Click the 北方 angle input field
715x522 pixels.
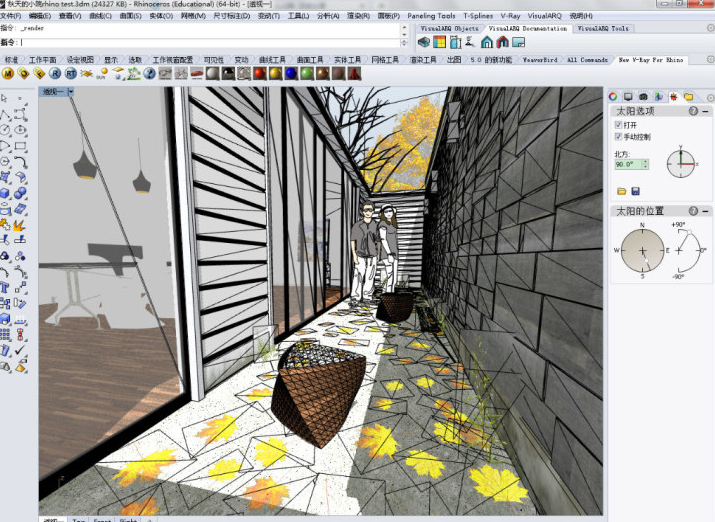pos(626,164)
